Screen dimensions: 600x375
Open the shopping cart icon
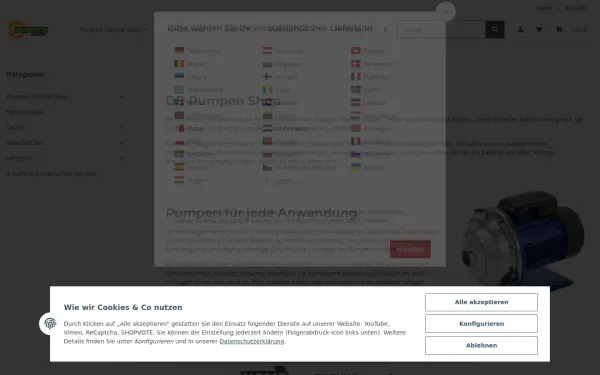tap(559, 29)
